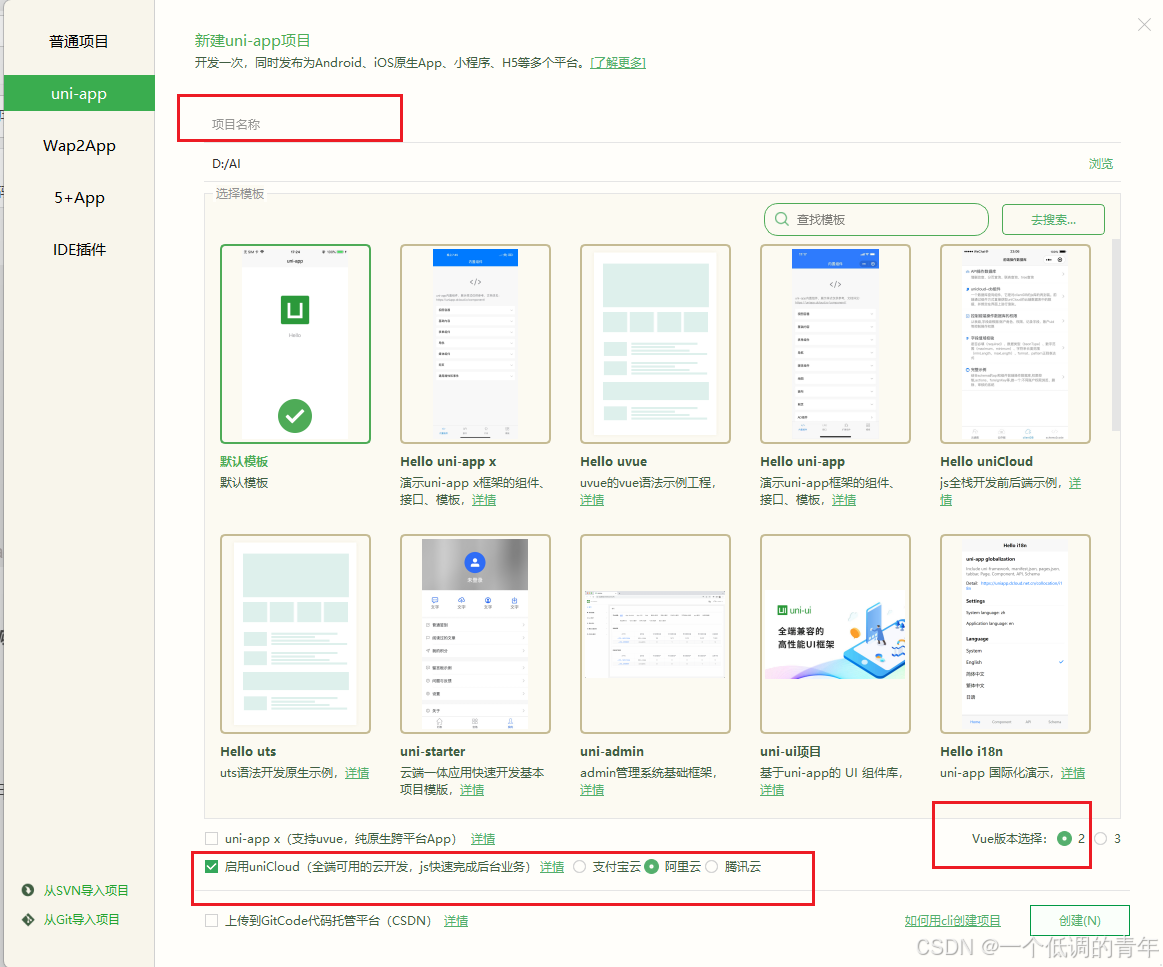Open 详情 link under Hello uni-app

(843, 501)
